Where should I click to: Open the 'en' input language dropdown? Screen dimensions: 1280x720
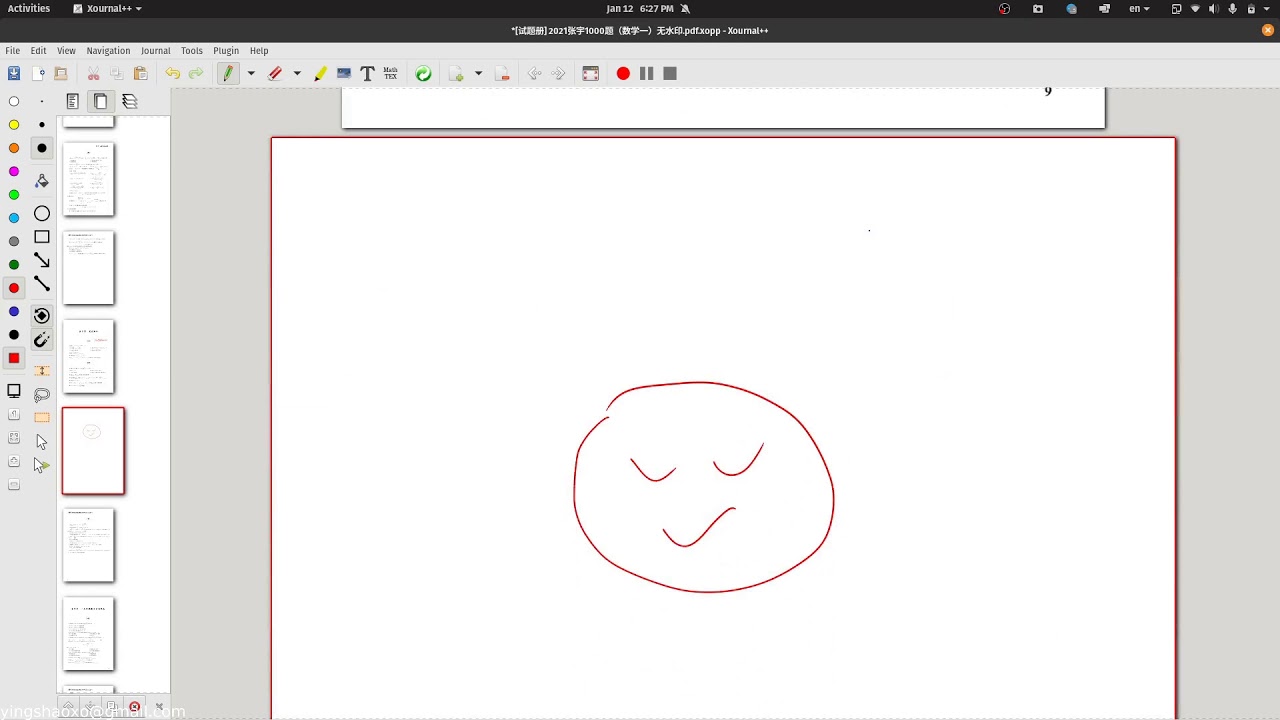1139,8
